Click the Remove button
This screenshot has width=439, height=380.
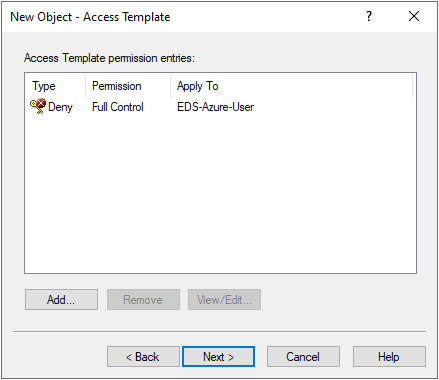pyautogui.click(x=143, y=299)
